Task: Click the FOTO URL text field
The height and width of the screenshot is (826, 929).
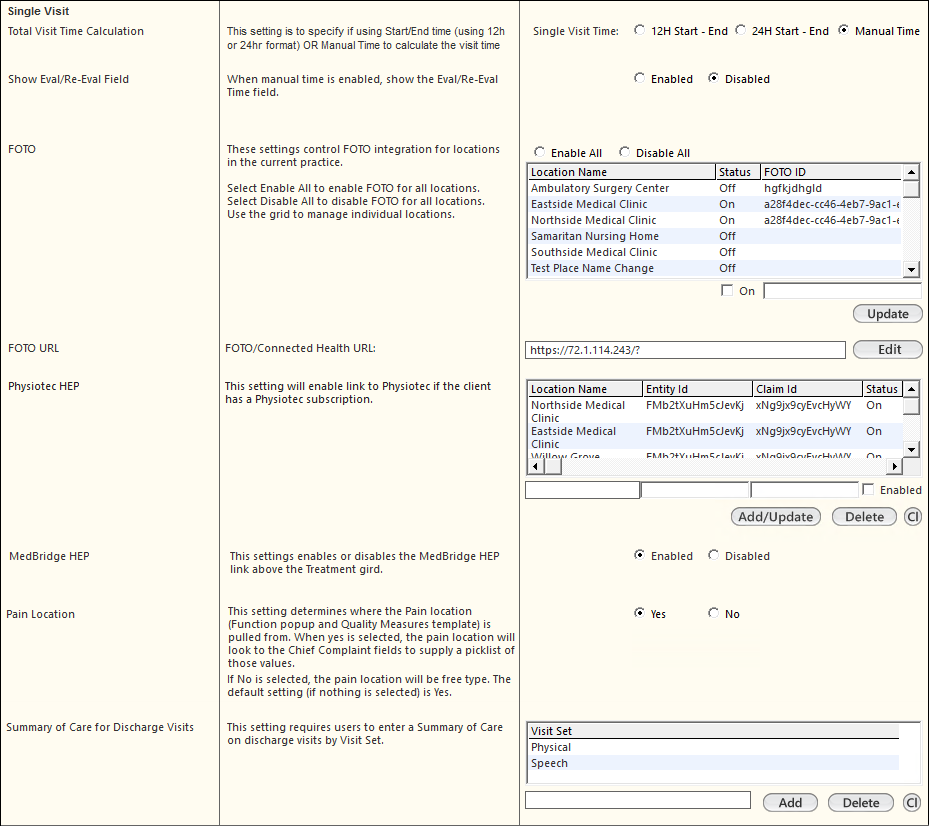Action: point(685,350)
